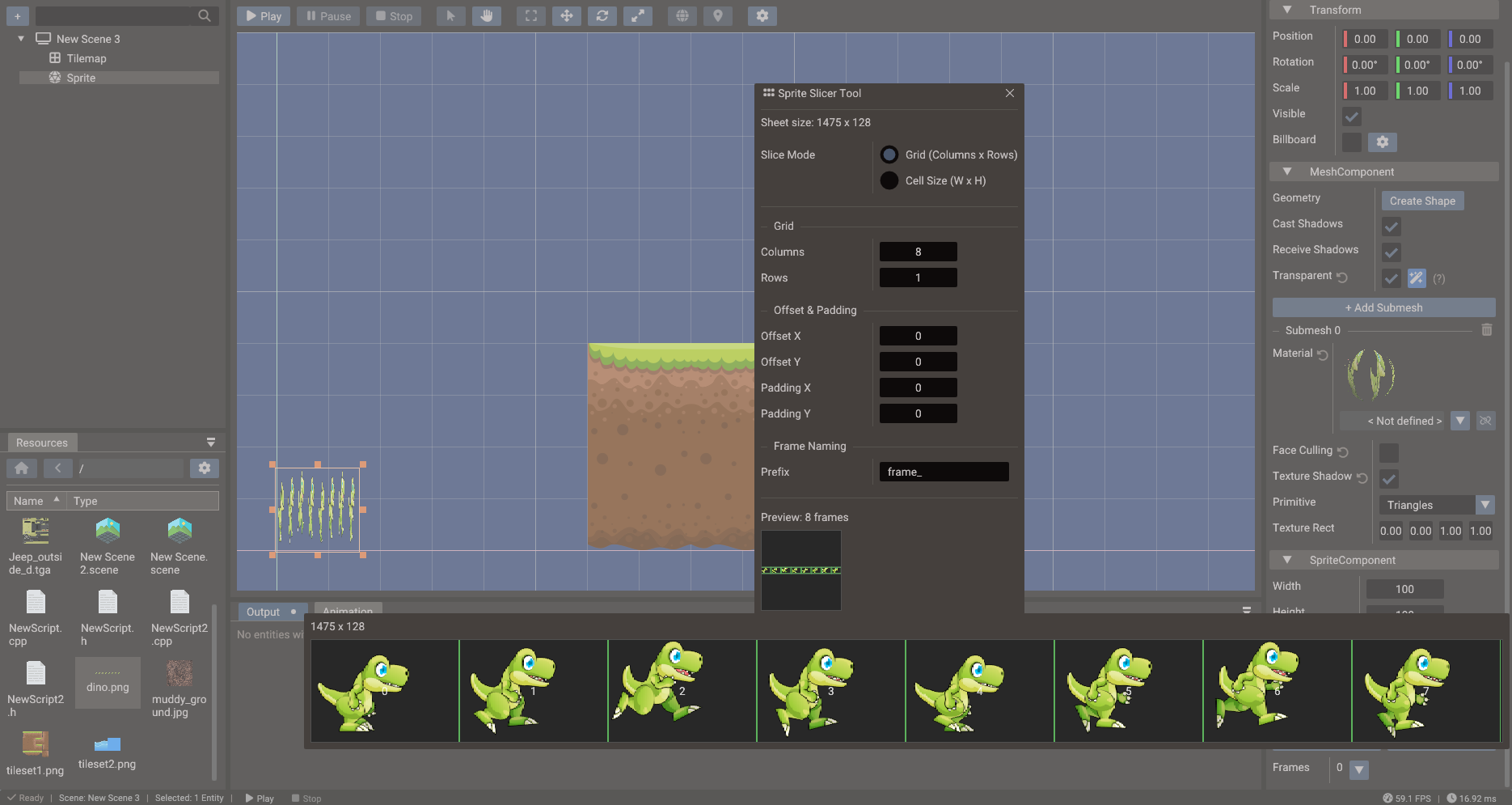Collapse the MeshComponent section
The width and height of the screenshot is (1512, 805).
click(x=1287, y=172)
